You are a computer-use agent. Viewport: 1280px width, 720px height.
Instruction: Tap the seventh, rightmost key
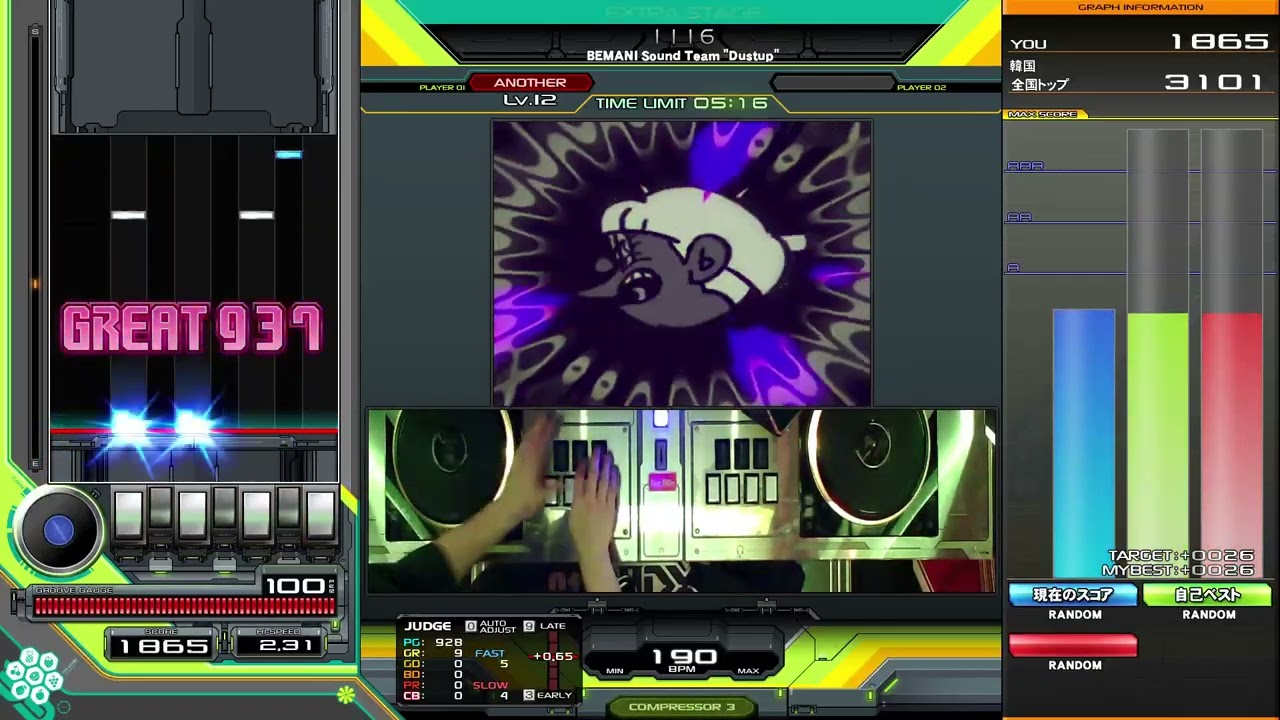pyautogui.click(x=321, y=515)
